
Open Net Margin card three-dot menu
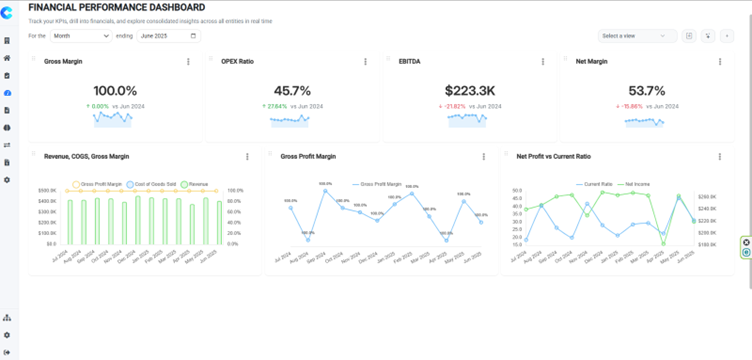click(720, 62)
